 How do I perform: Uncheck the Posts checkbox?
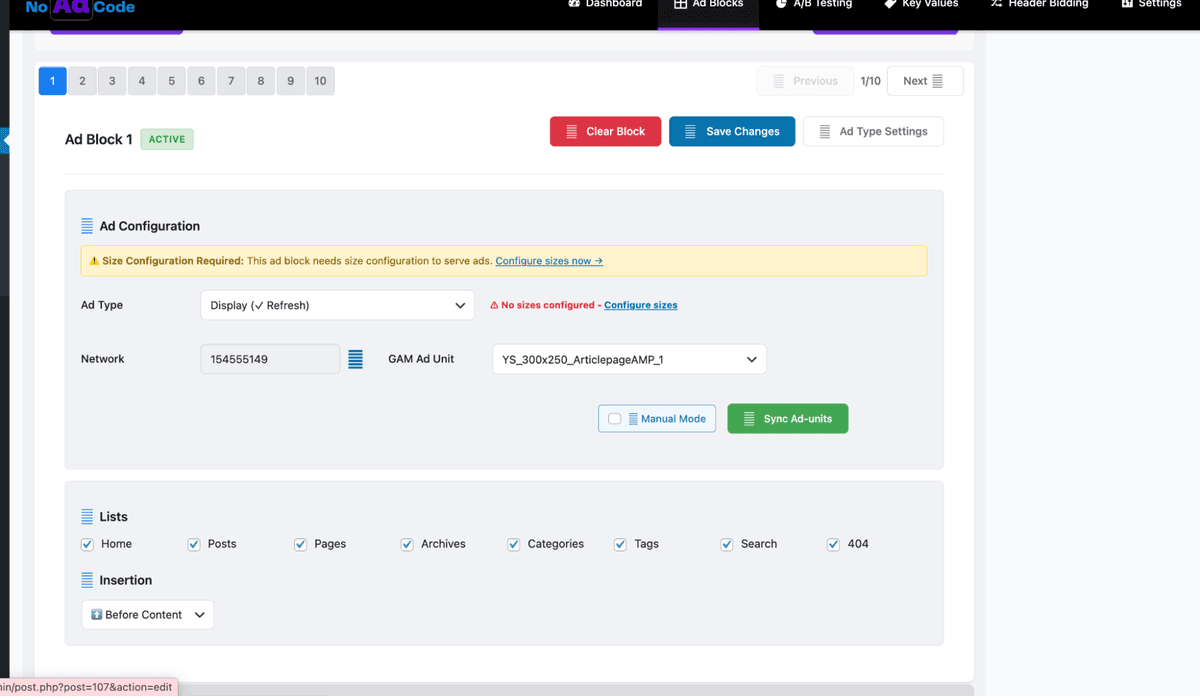193,543
